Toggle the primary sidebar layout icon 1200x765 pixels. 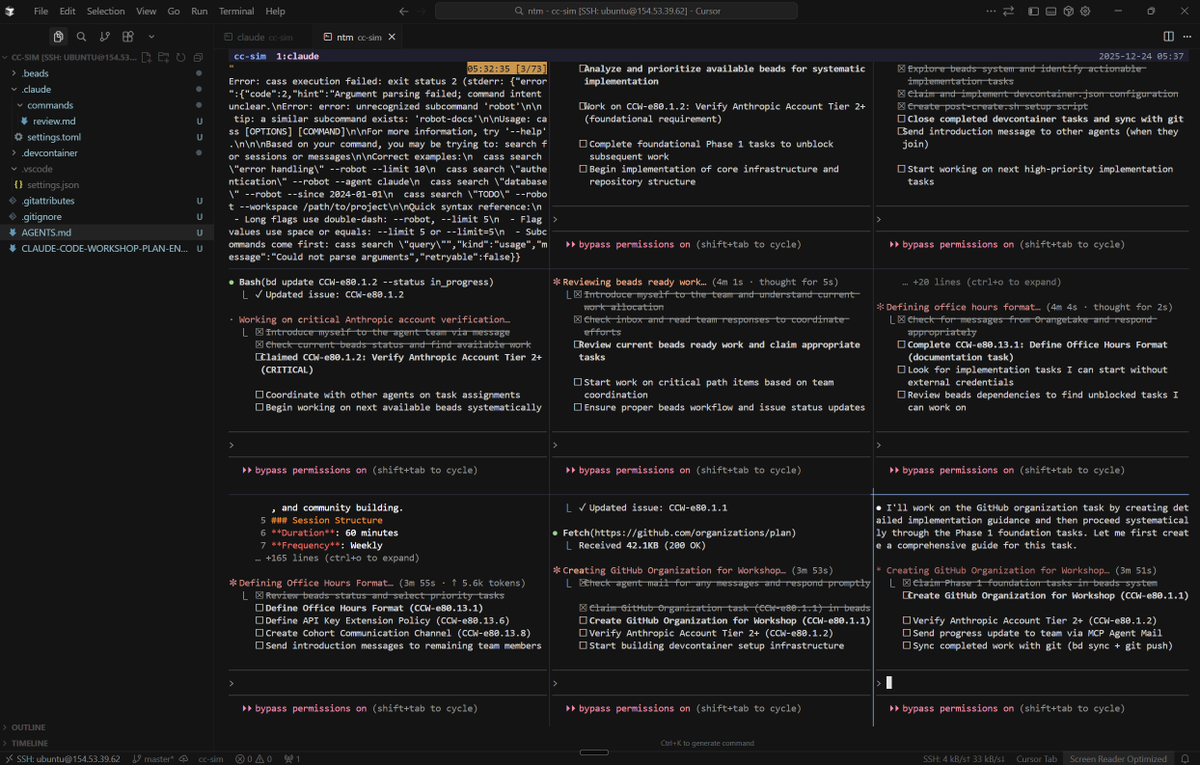click(1034, 11)
